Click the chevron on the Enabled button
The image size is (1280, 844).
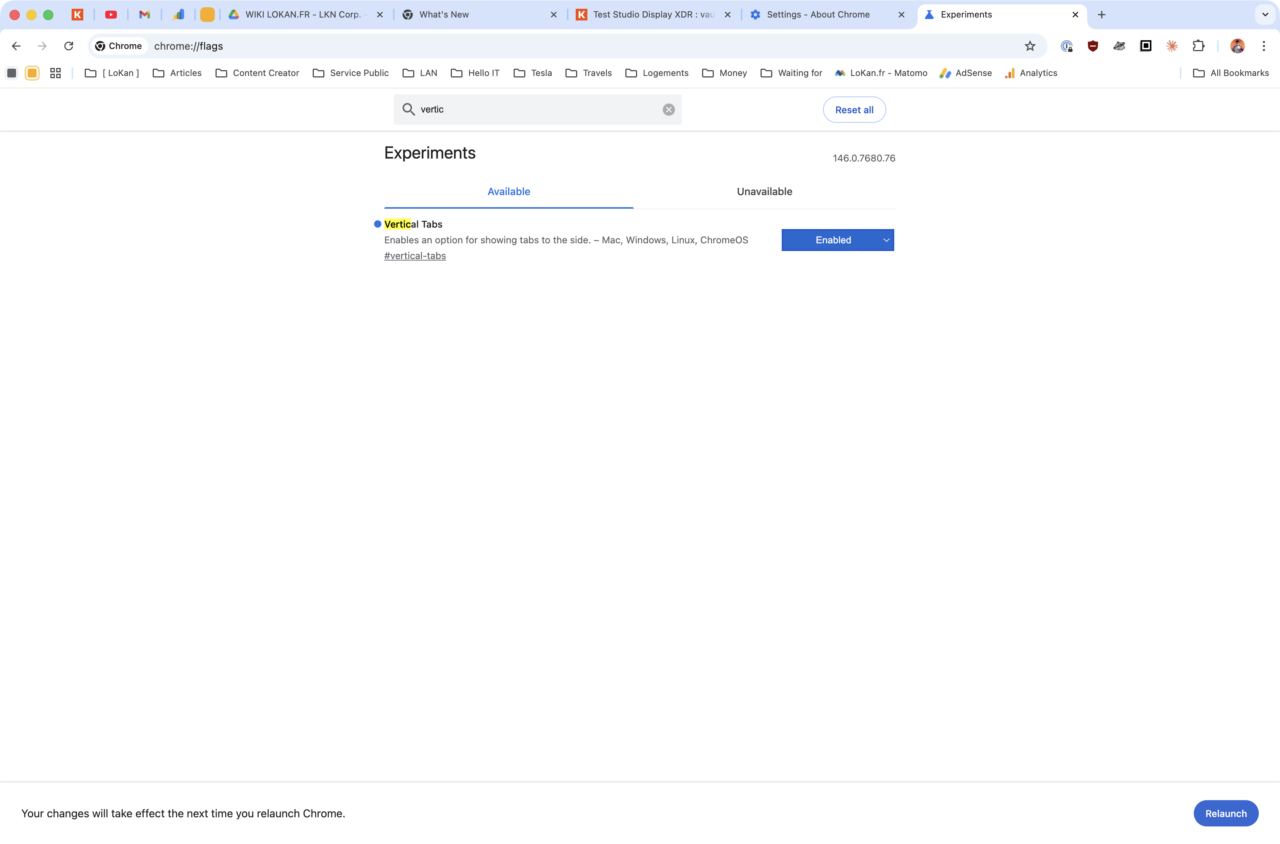tap(885, 240)
